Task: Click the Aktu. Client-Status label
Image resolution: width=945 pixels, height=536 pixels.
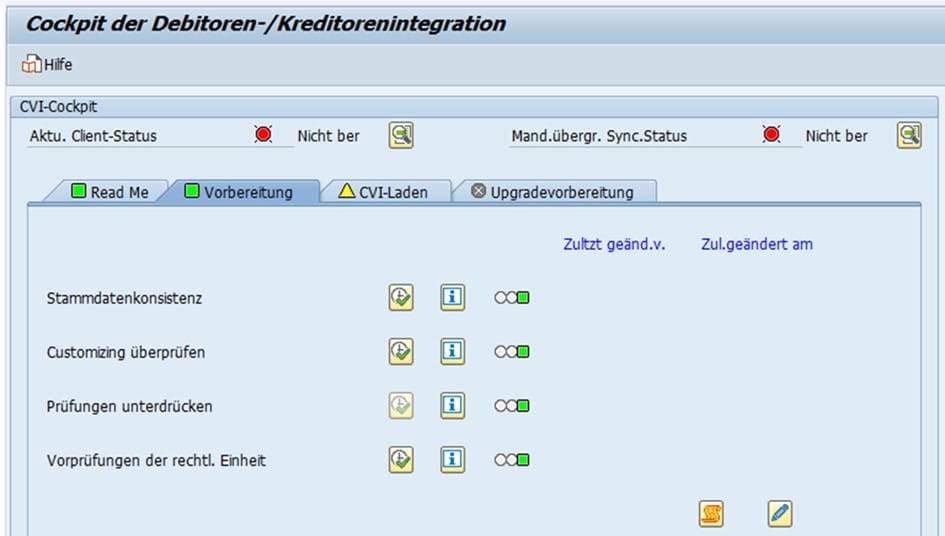Action: point(93,136)
